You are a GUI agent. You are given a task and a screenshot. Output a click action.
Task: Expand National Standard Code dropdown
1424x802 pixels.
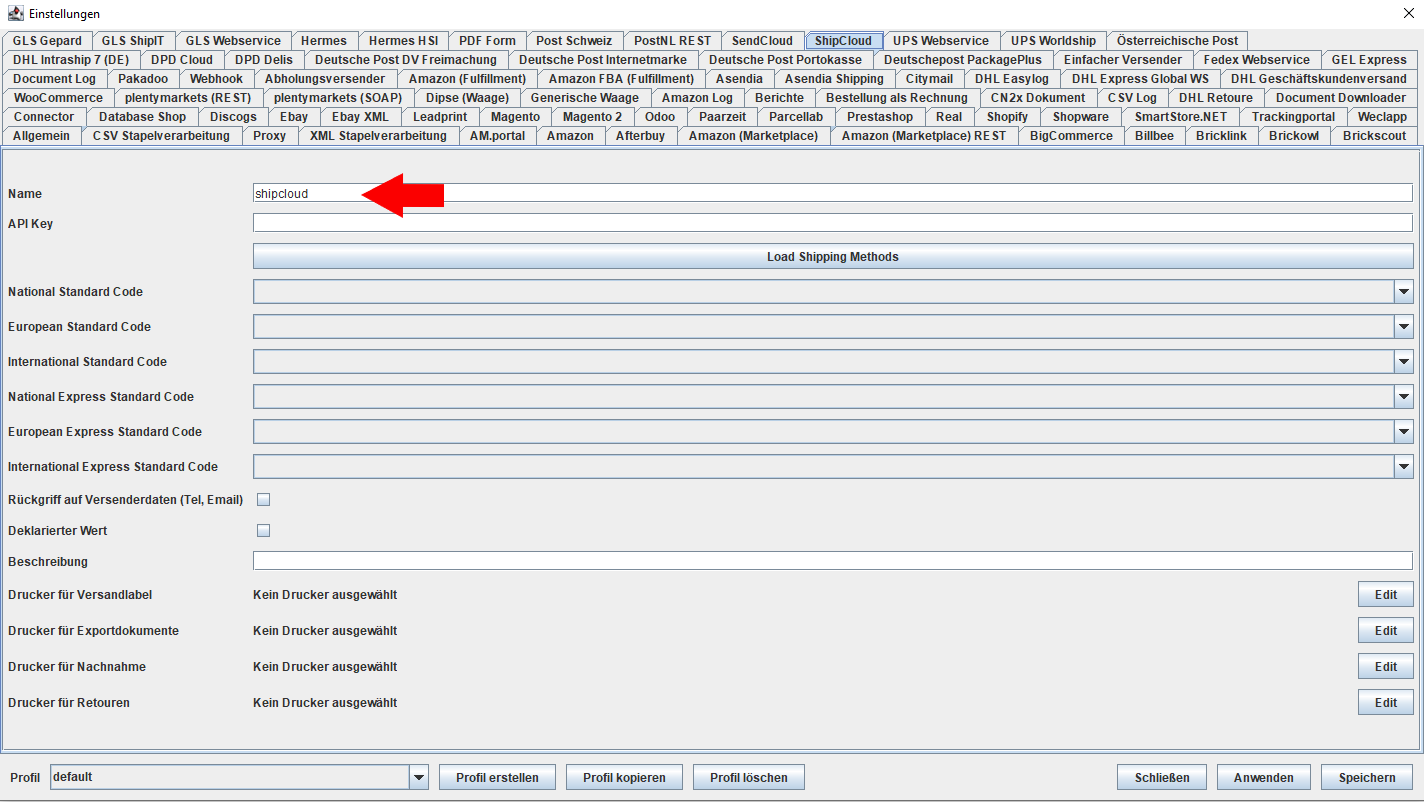1403,292
